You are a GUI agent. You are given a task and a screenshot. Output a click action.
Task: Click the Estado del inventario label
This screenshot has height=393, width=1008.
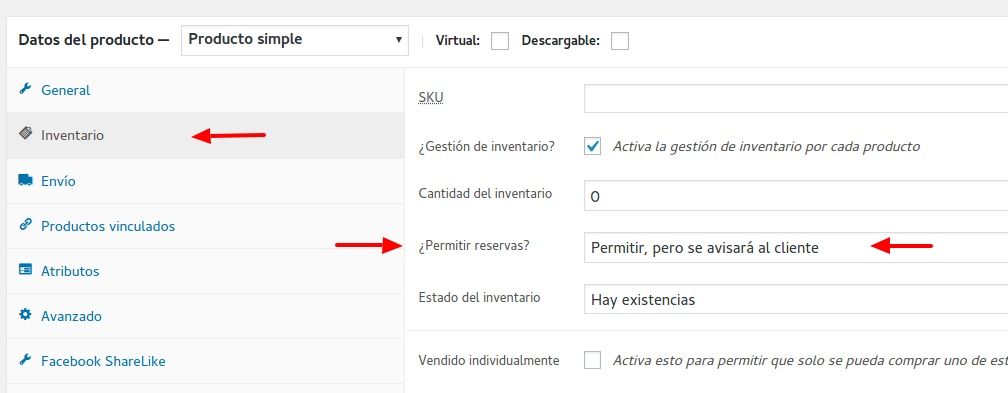pos(479,297)
